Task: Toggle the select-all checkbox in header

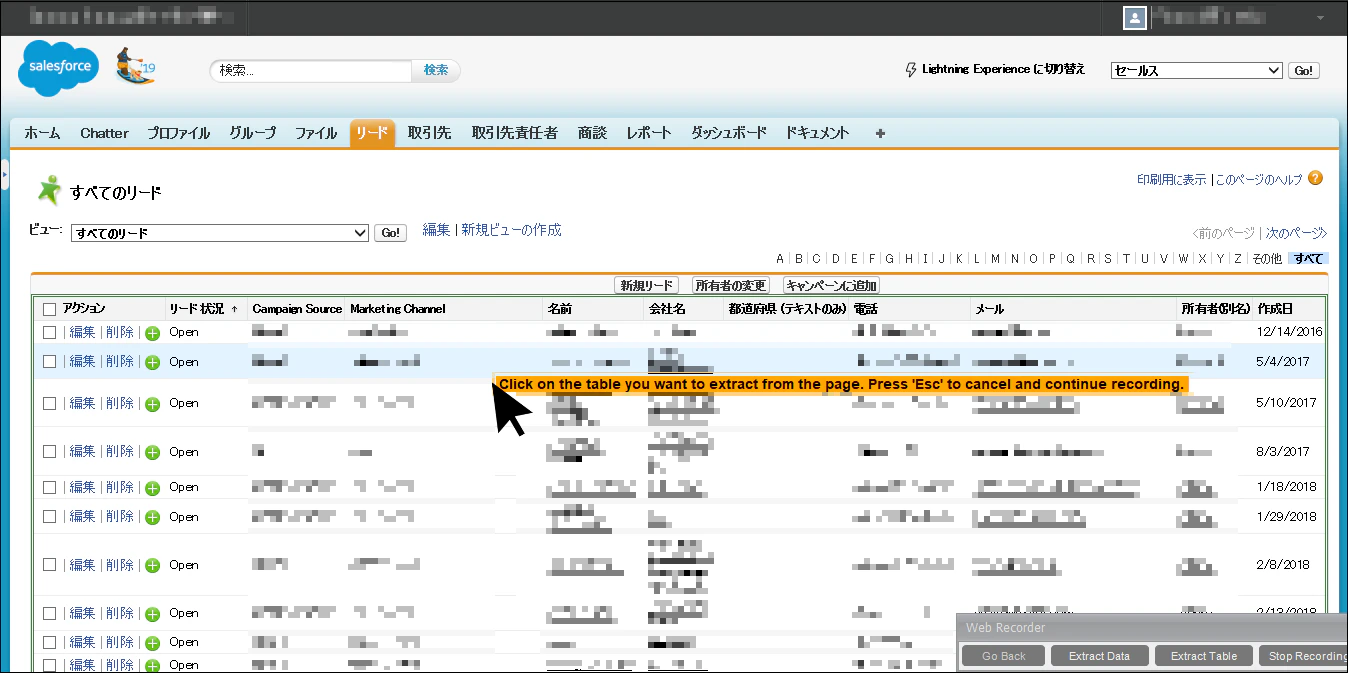Action: click(50, 310)
